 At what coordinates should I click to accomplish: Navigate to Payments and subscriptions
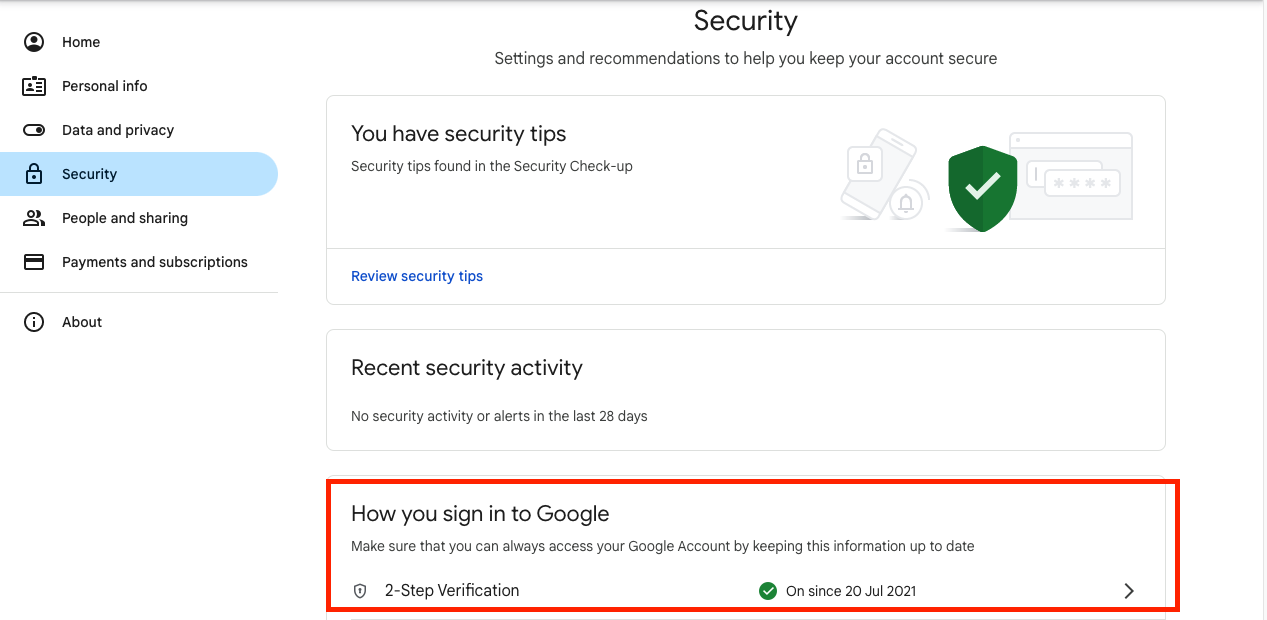155,262
